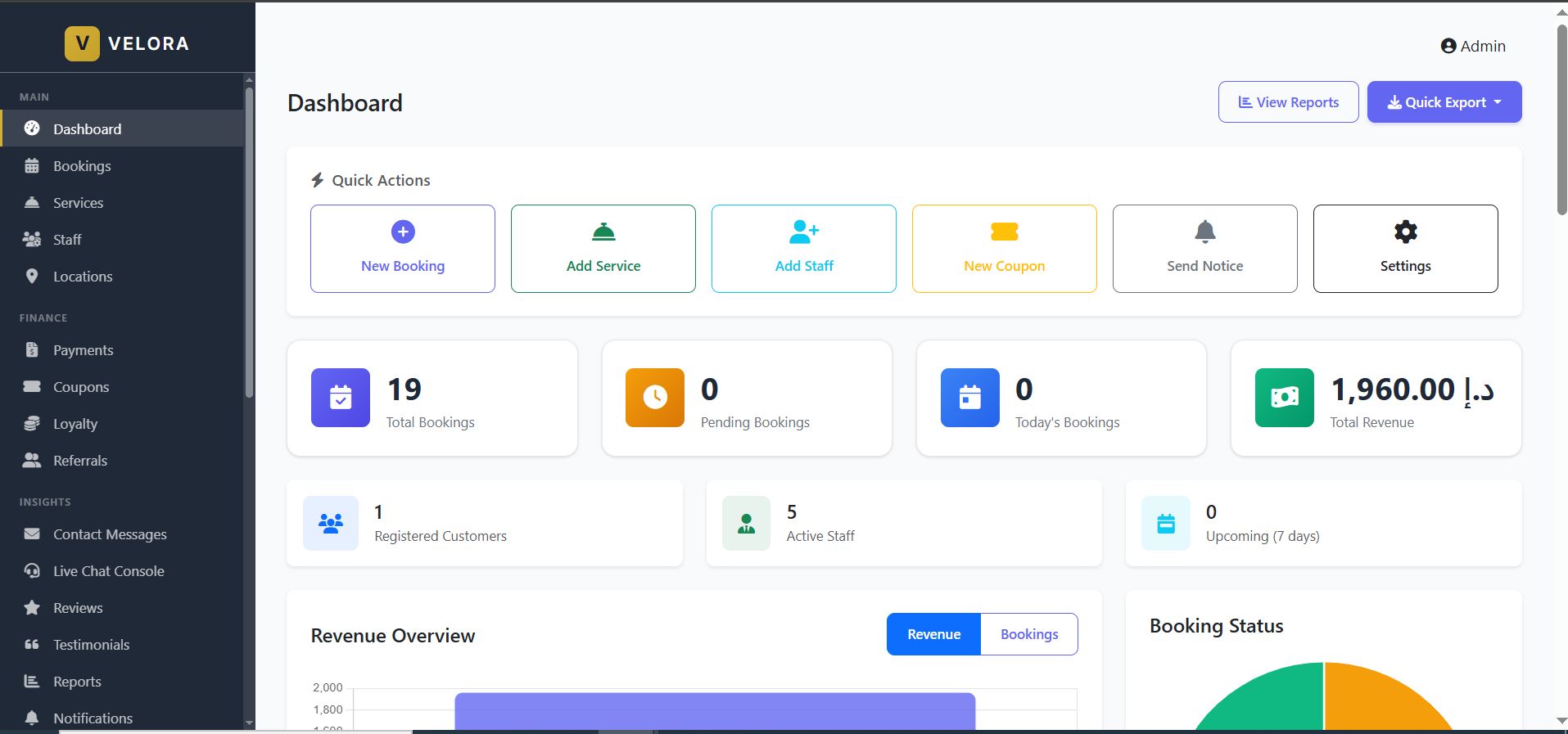Click the Payments invoice icon in sidebar
The width and height of the screenshot is (1568, 734).
coord(32,349)
